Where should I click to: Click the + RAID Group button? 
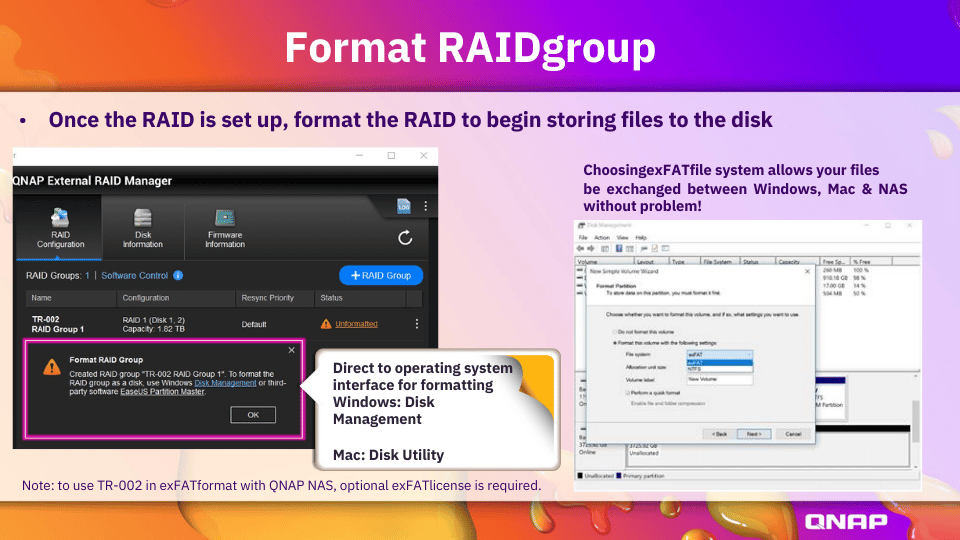tap(381, 276)
